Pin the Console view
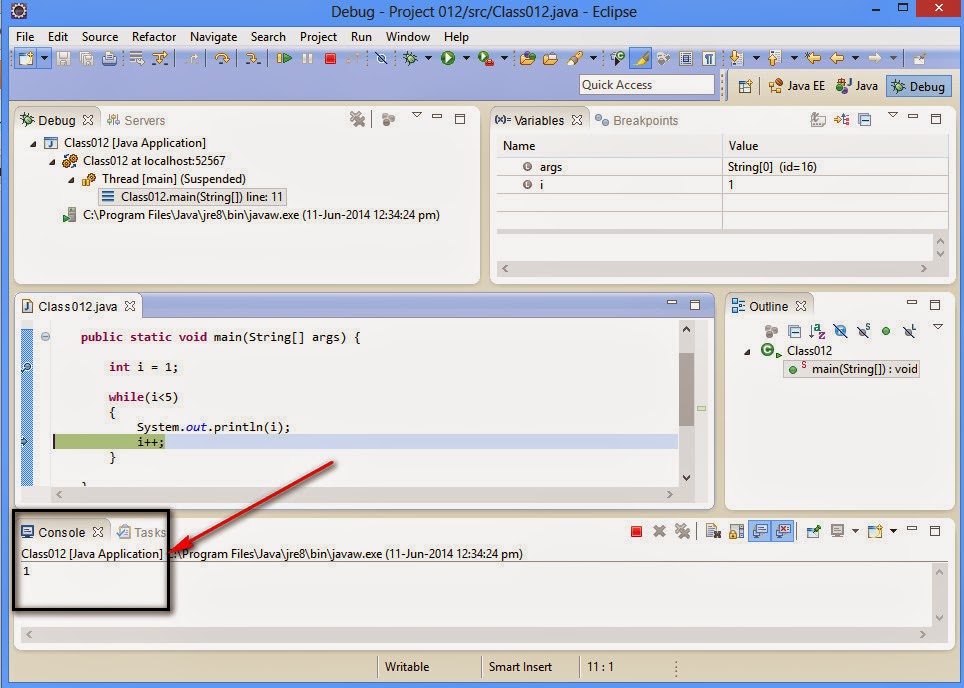The width and height of the screenshot is (964, 688). [x=813, y=531]
